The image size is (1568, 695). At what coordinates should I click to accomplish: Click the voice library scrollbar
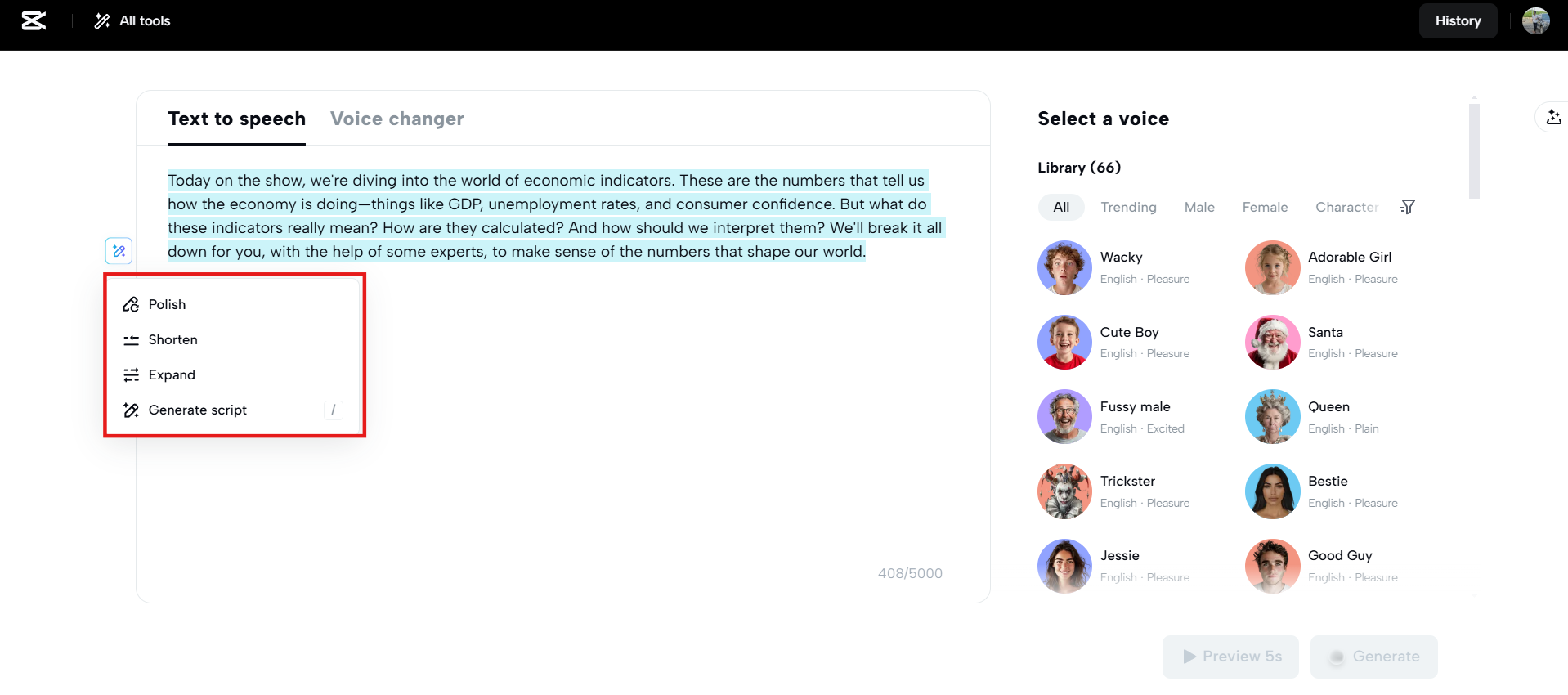pyautogui.click(x=1474, y=151)
